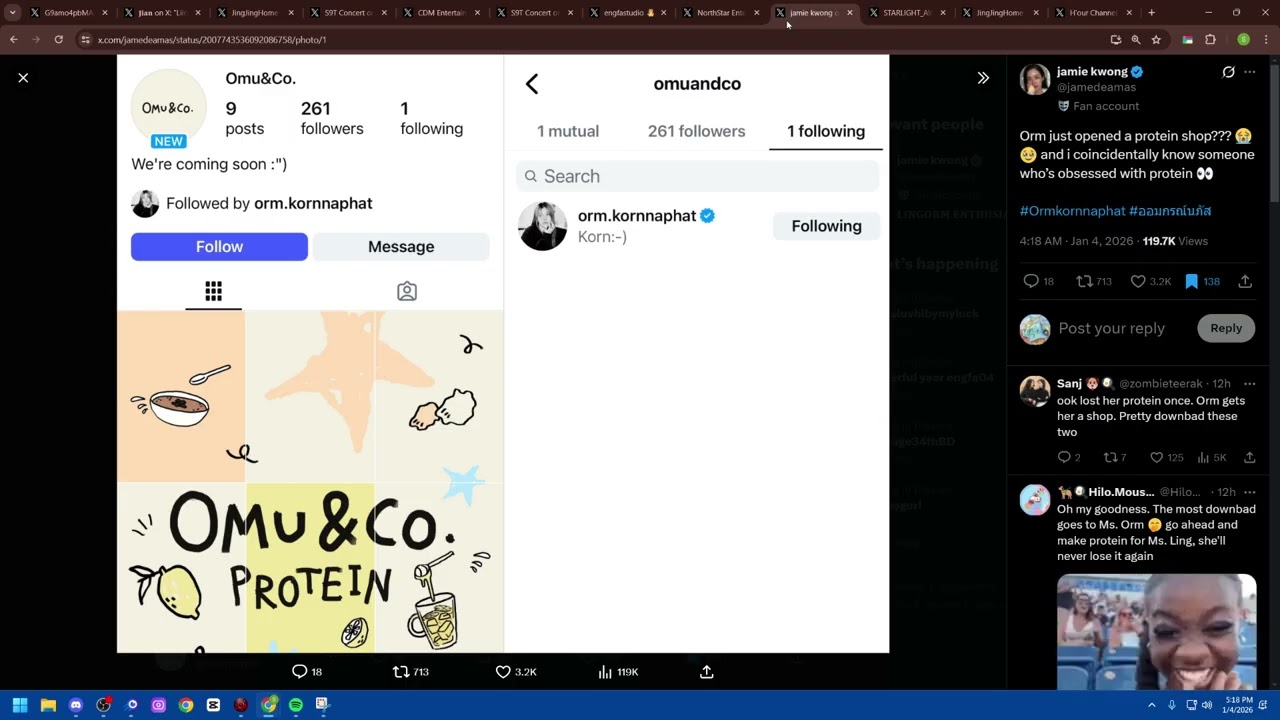Open the tab search dropdown arrow
This screenshot has width=1280, height=720.
click(12, 13)
